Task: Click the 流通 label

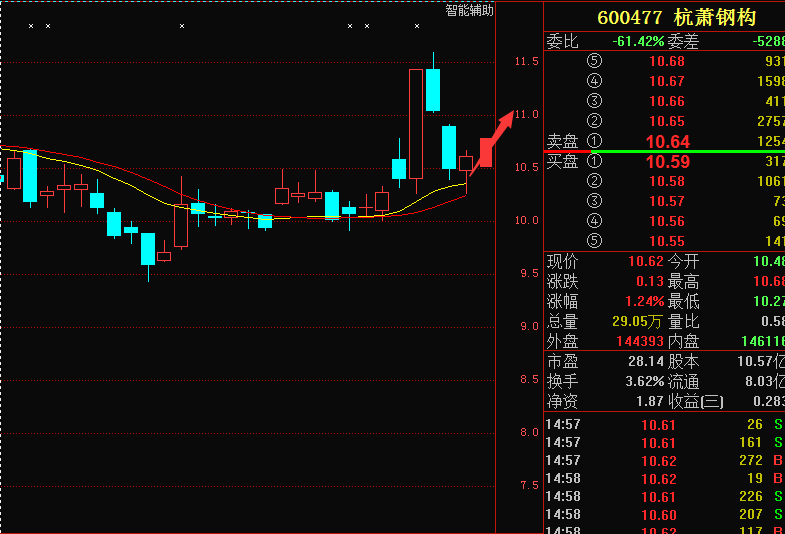Action: tap(683, 382)
